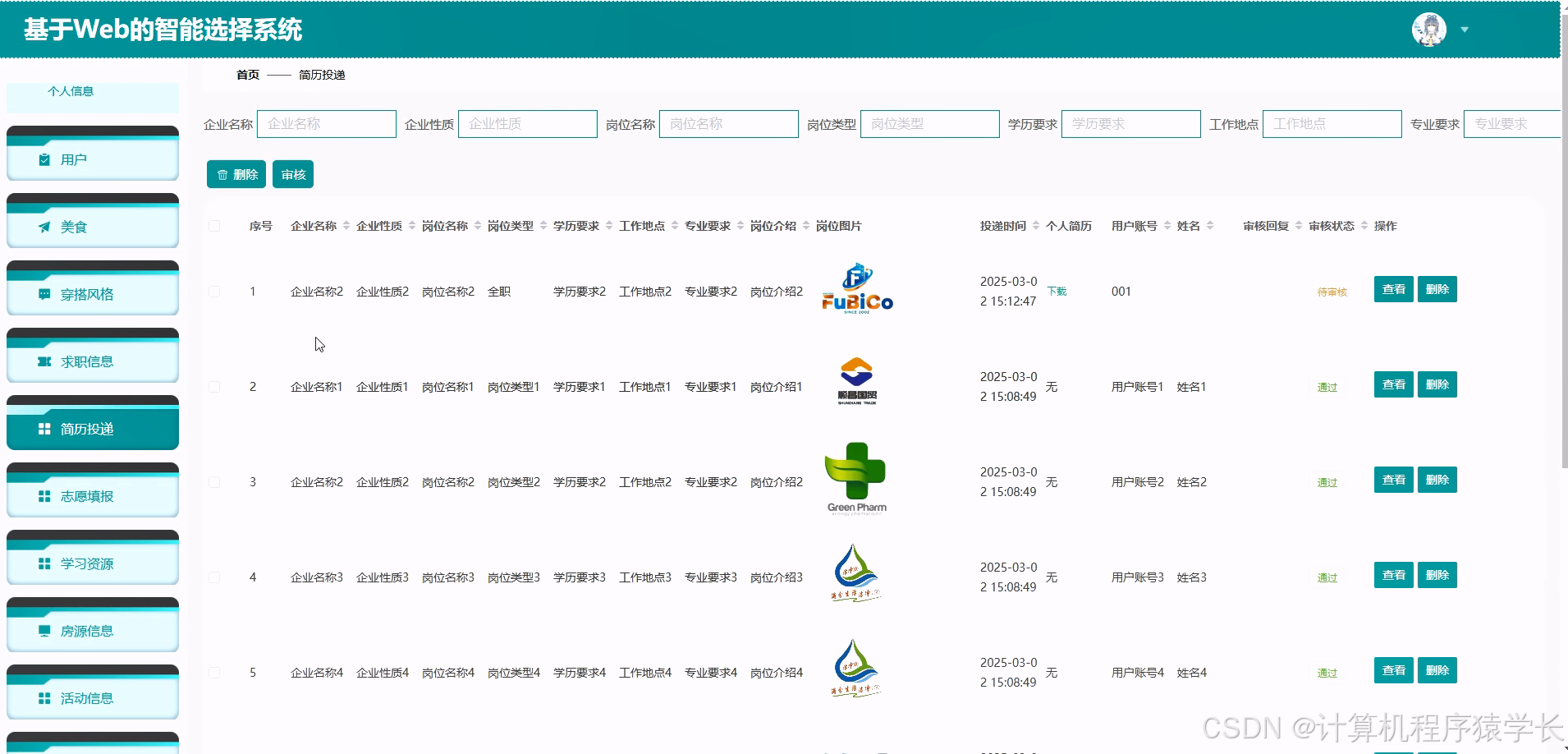Click 查看 button for 用户账号1 row
1568x754 pixels.
pyautogui.click(x=1394, y=384)
